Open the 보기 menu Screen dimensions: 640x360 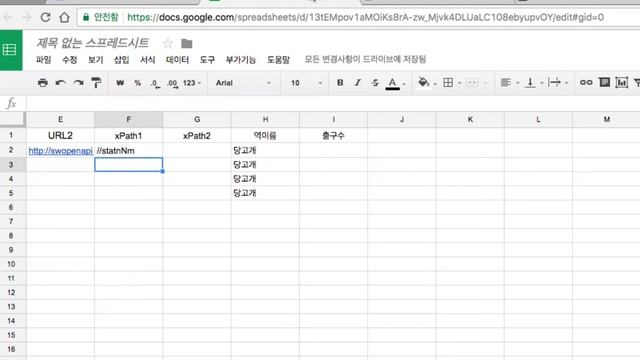pos(96,60)
